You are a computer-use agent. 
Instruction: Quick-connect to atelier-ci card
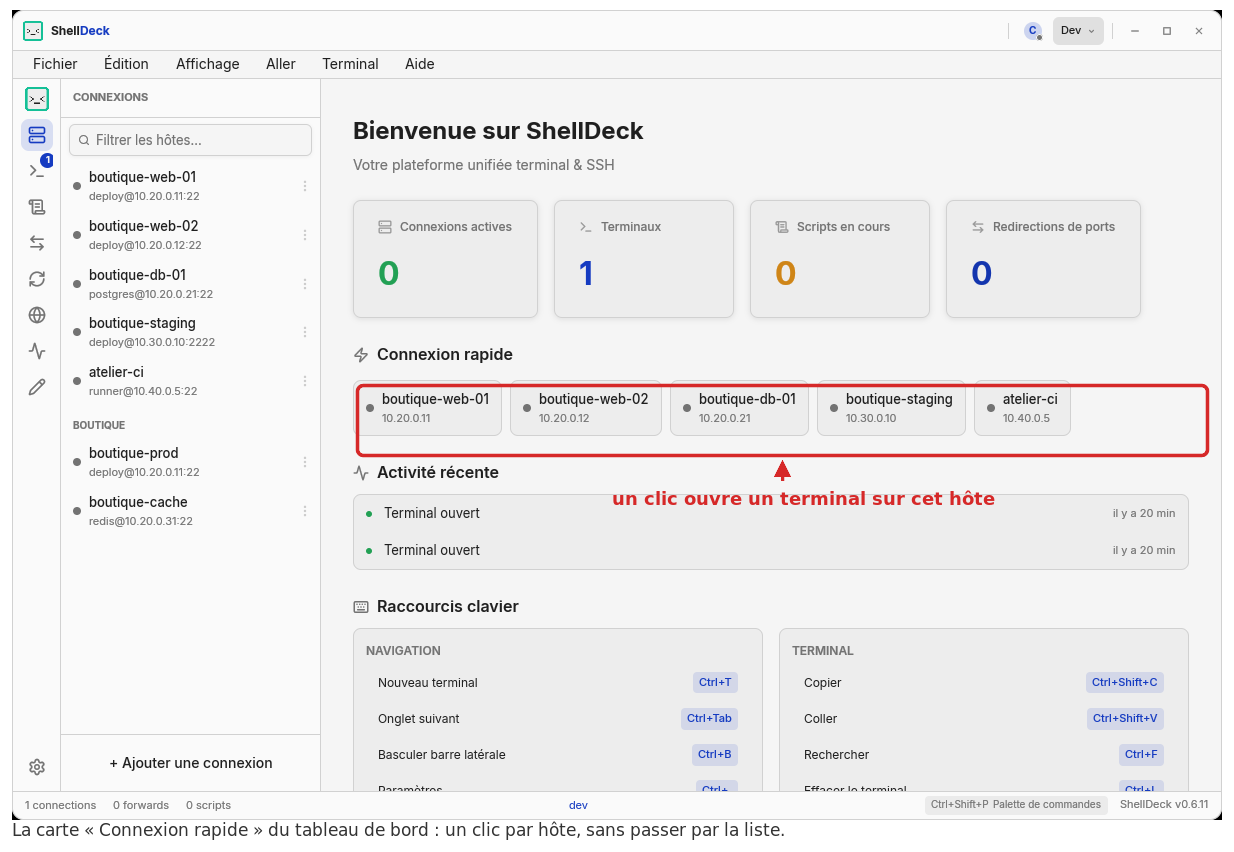1022,408
